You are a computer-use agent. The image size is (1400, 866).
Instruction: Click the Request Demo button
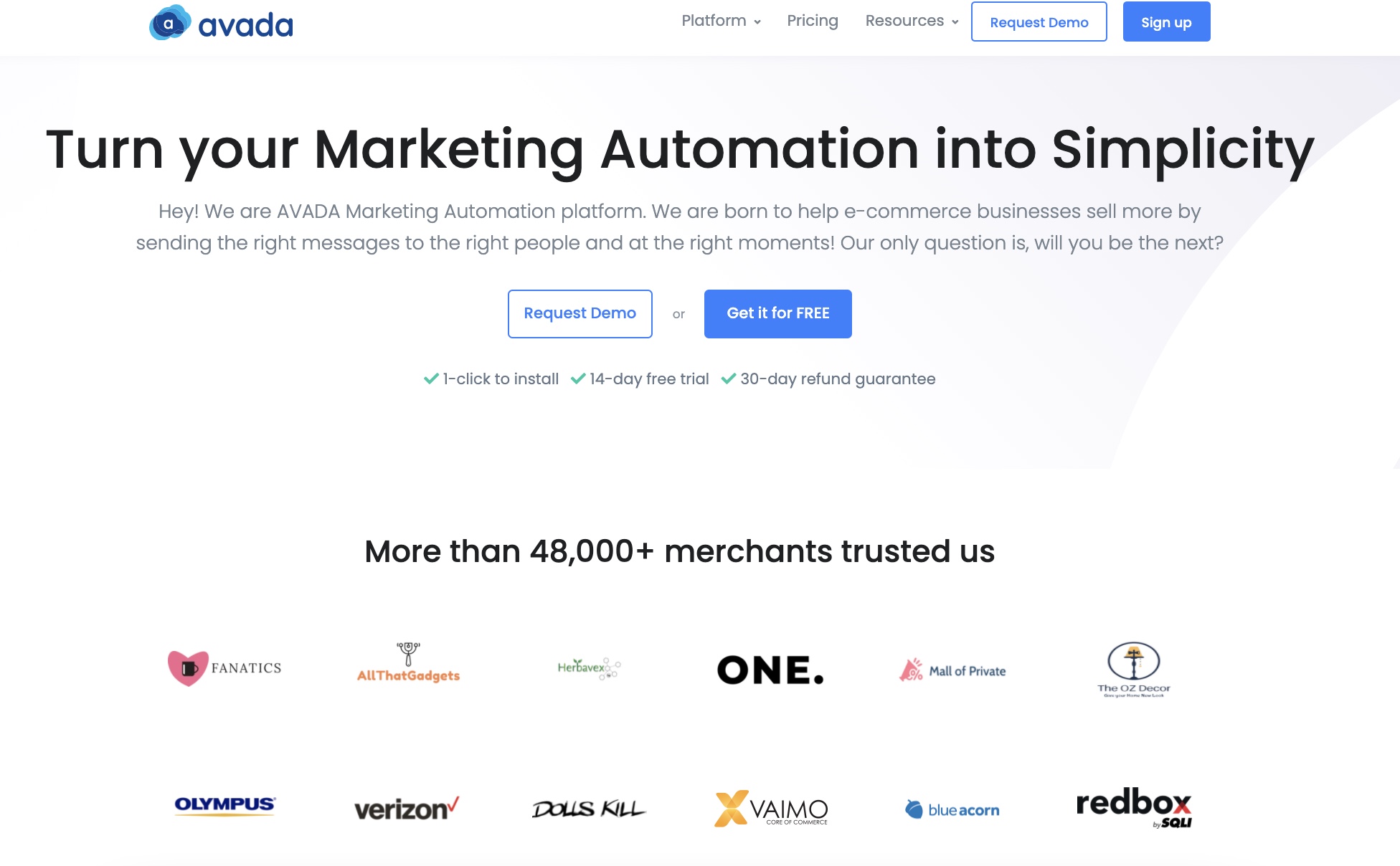(x=579, y=314)
